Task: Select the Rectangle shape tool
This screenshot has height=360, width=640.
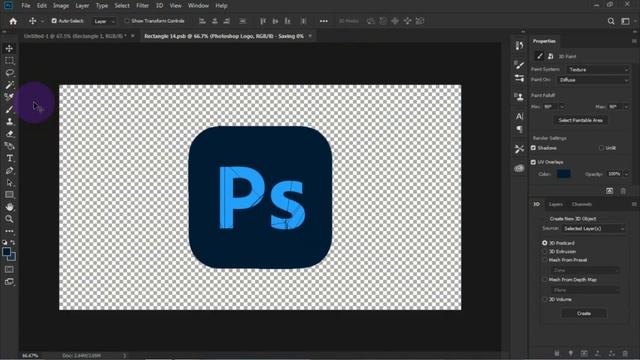Action: [x=9, y=195]
